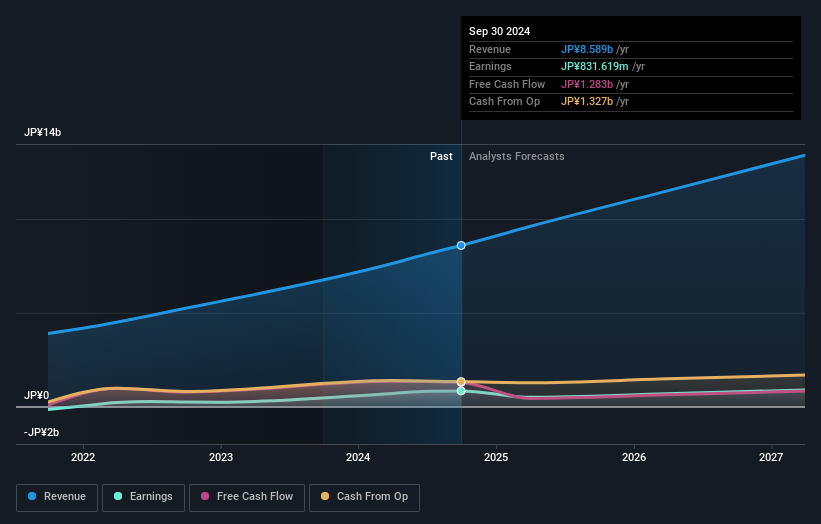The height and width of the screenshot is (524, 821).
Task: Click the Revenue row label in tooltip
Action: tap(490, 49)
